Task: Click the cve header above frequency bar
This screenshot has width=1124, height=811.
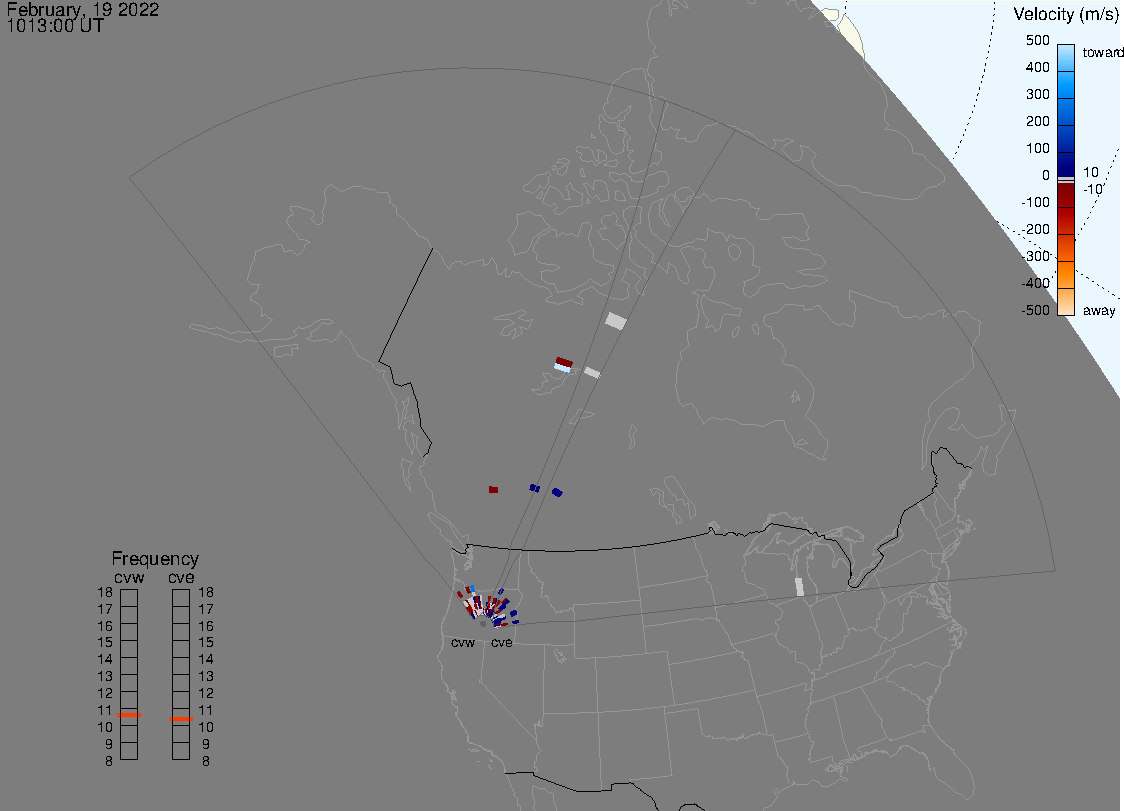Action: [181, 577]
